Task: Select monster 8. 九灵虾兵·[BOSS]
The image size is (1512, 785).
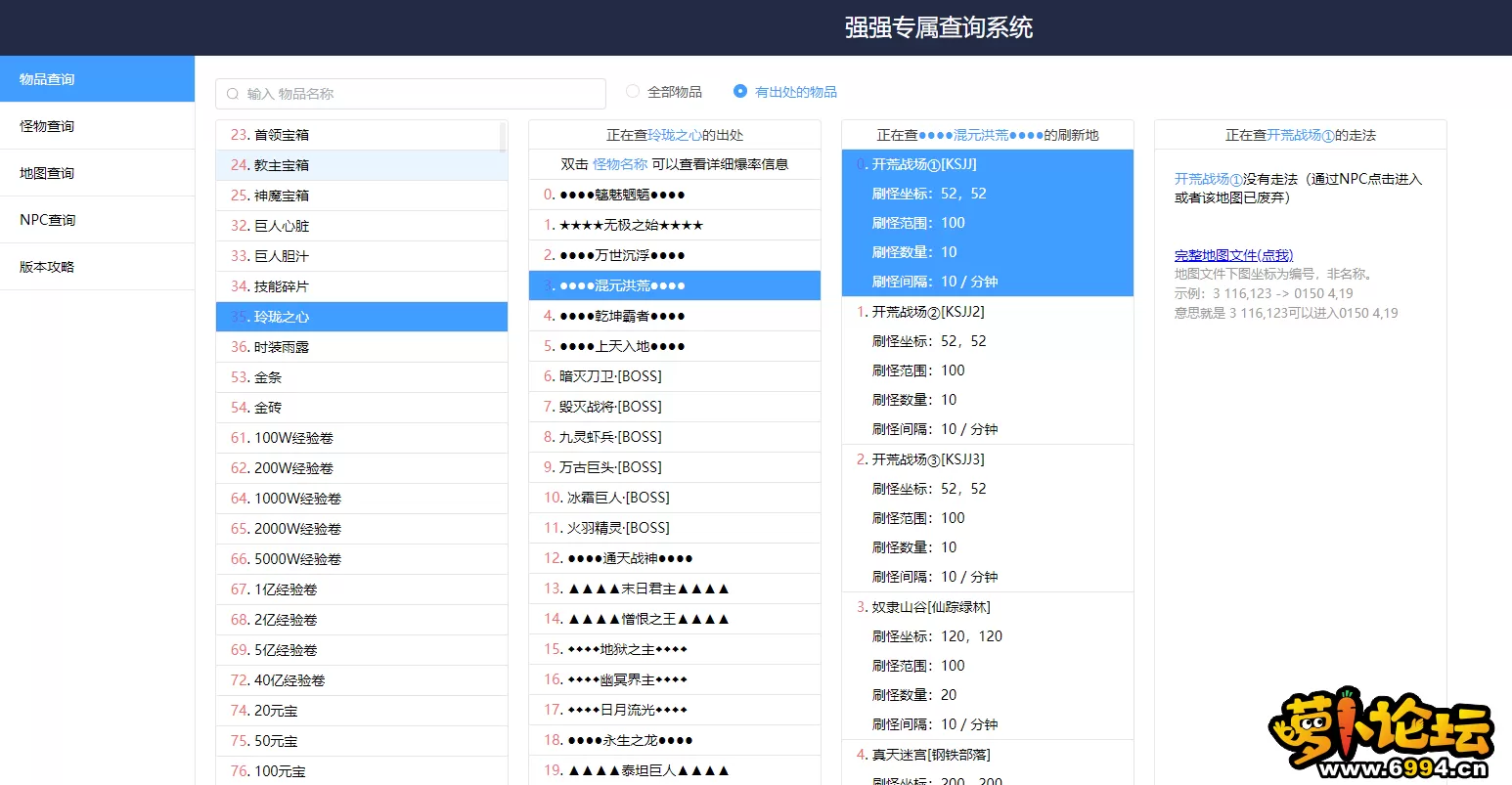Action: (675, 437)
